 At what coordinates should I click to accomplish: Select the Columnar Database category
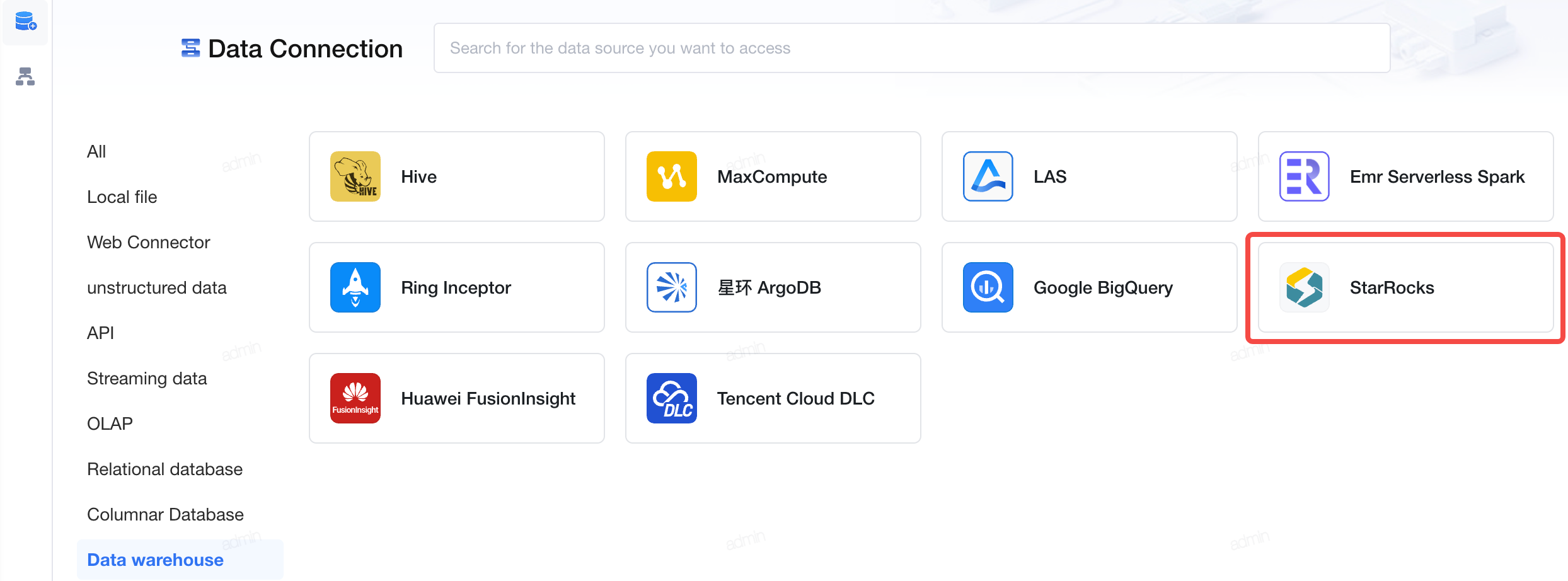(x=165, y=514)
